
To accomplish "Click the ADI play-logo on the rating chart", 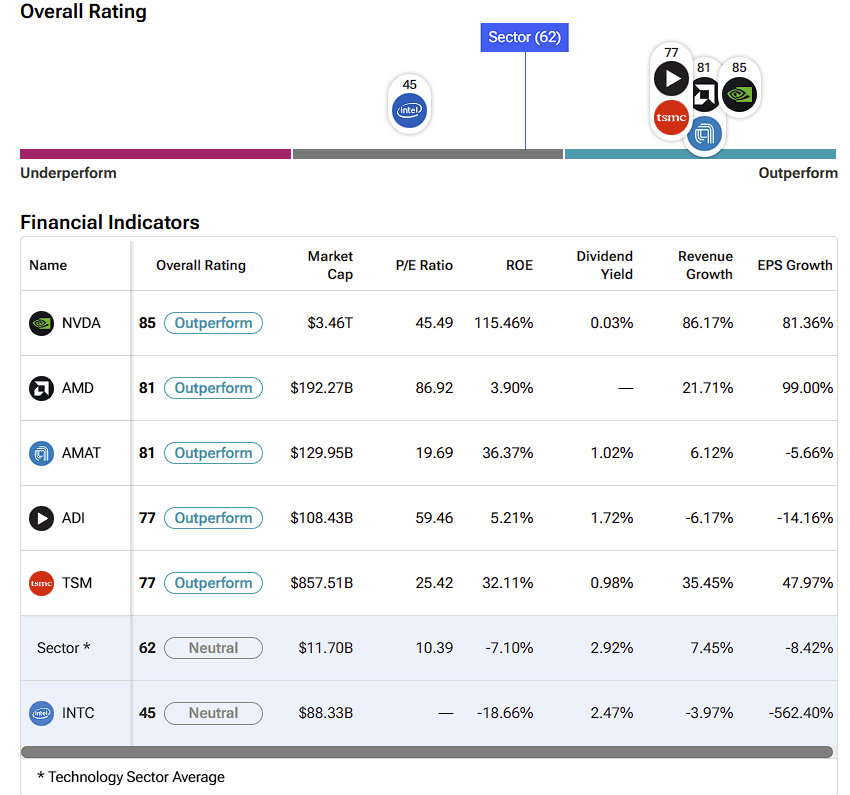I will click(x=671, y=79).
